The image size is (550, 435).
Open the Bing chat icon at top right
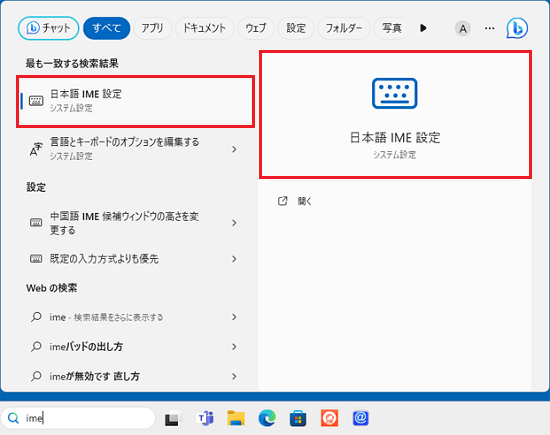click(x=517, y=28)
